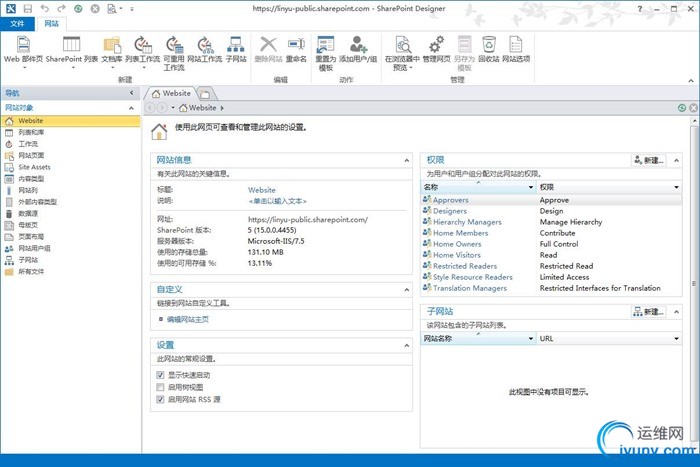
Task: Collapse the 设置 section
Action: tap(406, 345)
